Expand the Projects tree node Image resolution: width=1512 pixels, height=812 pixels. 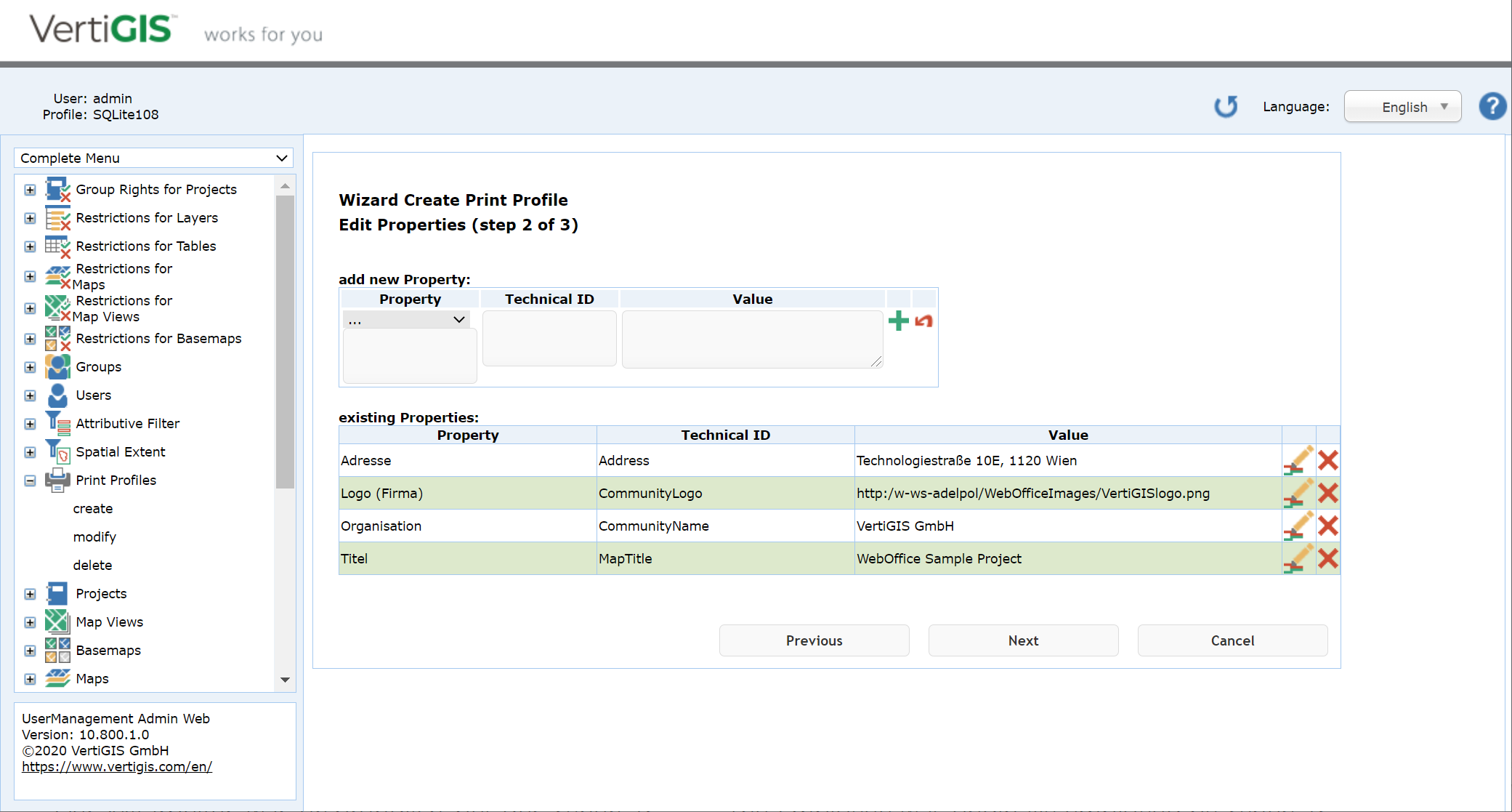pos(30,593)
